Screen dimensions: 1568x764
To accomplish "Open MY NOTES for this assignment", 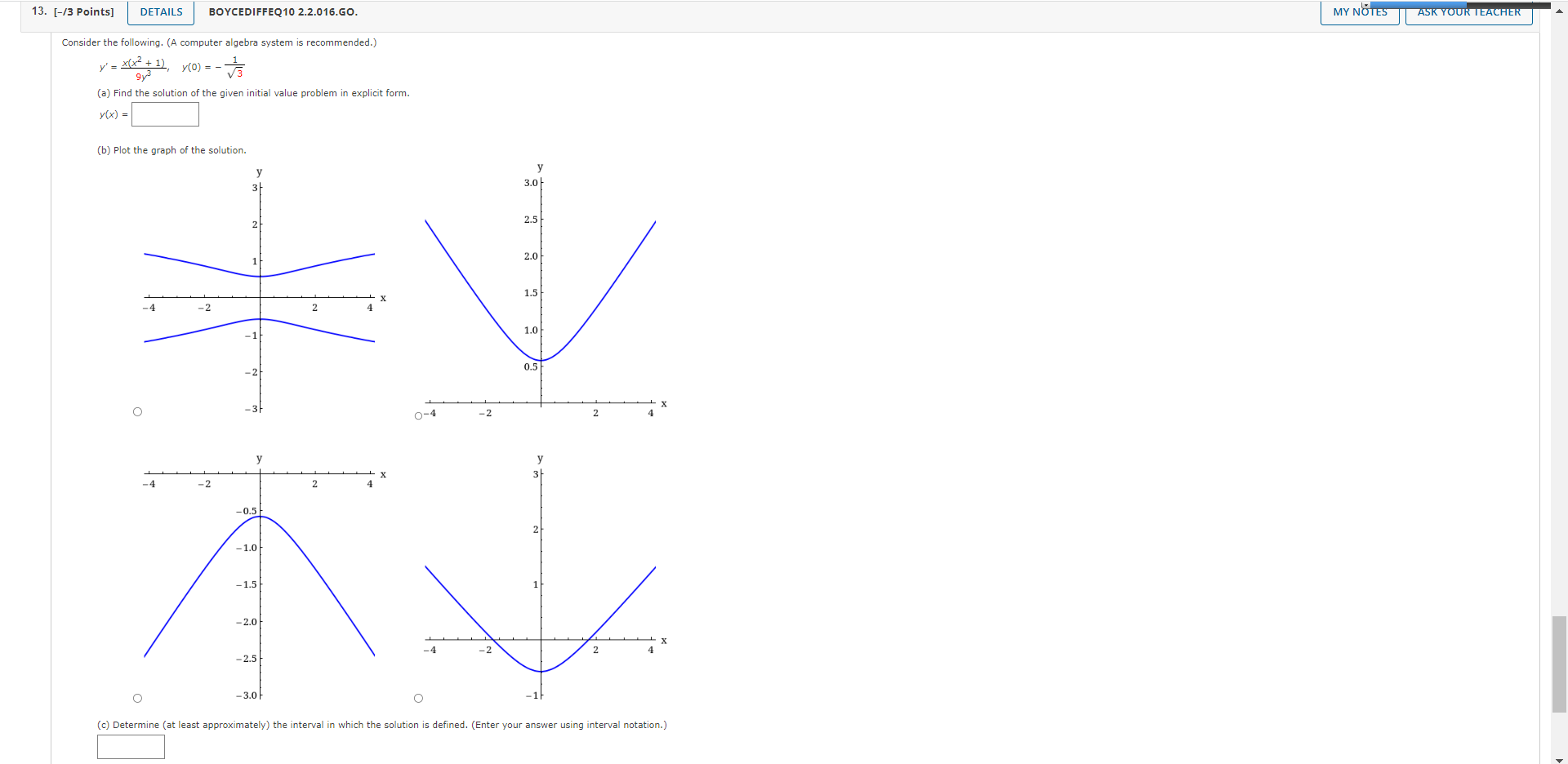I will 1358,13.
